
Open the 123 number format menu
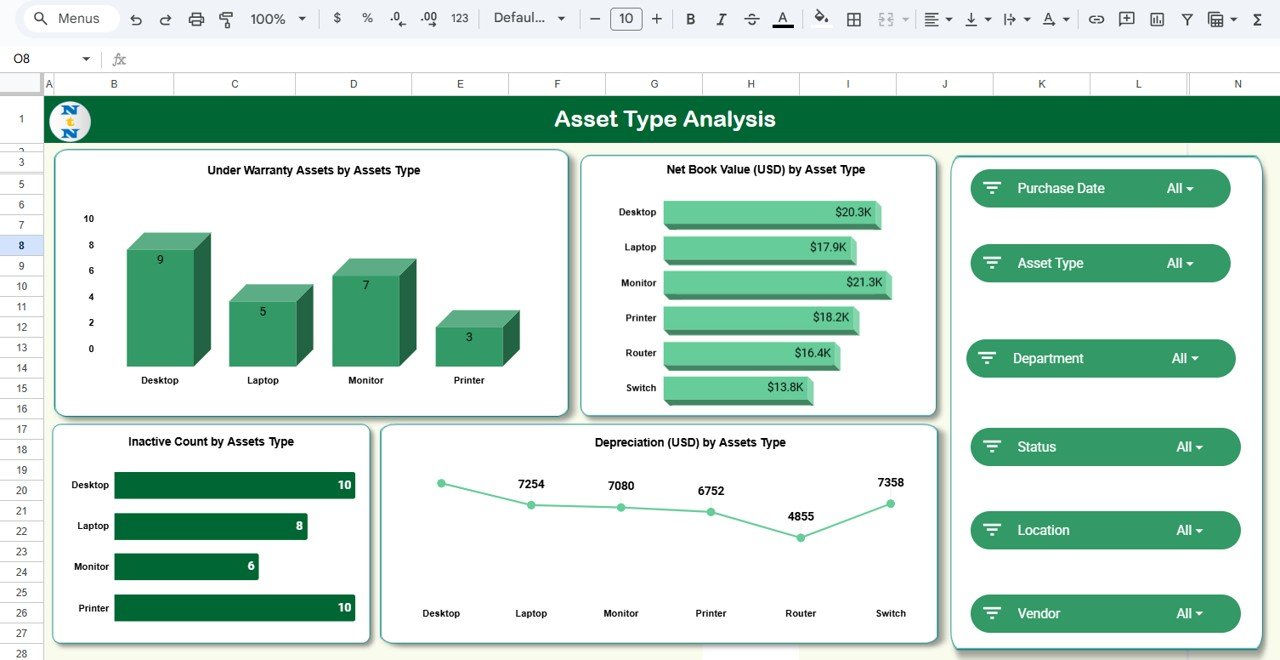459,18
